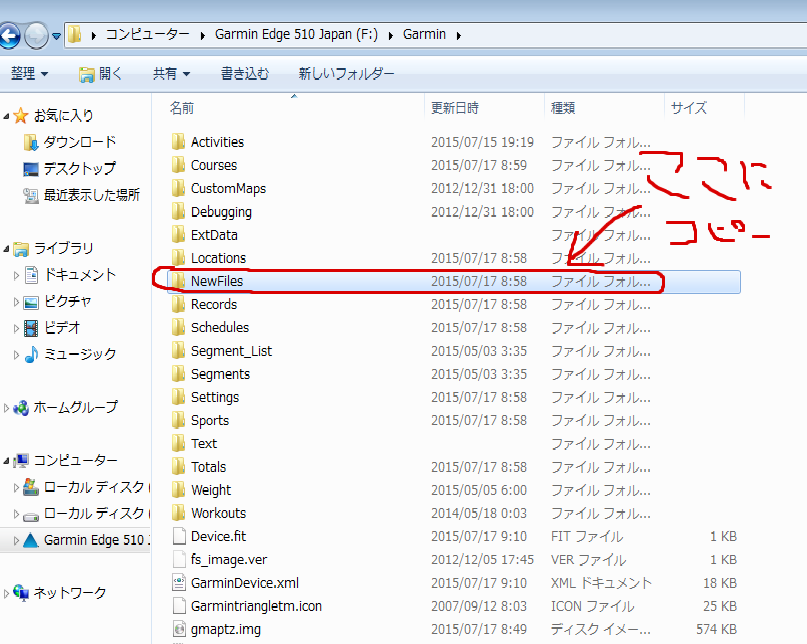The width and height of the screenshot is (807, 644).
Task: Sort by 種類 column header
Action: coord(563,108)
